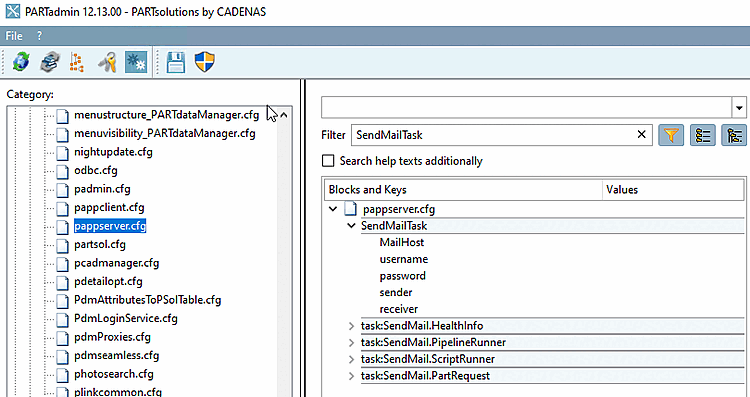
Task: Click the empty combo box field above Filter
Action: coord(527,108)
